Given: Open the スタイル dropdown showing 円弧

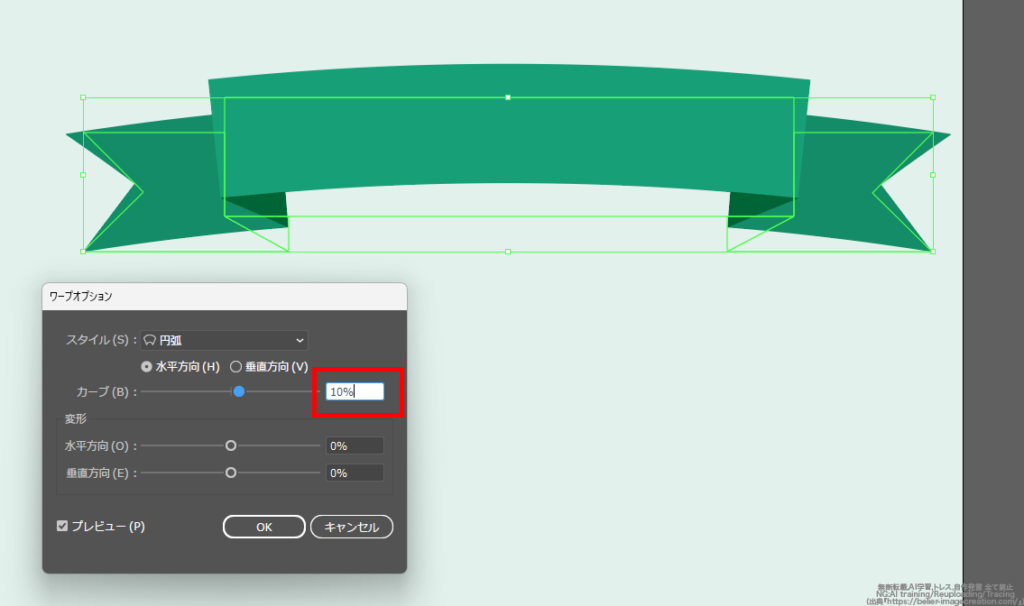Looking at the screenshot, I should [x=224, y=340].
